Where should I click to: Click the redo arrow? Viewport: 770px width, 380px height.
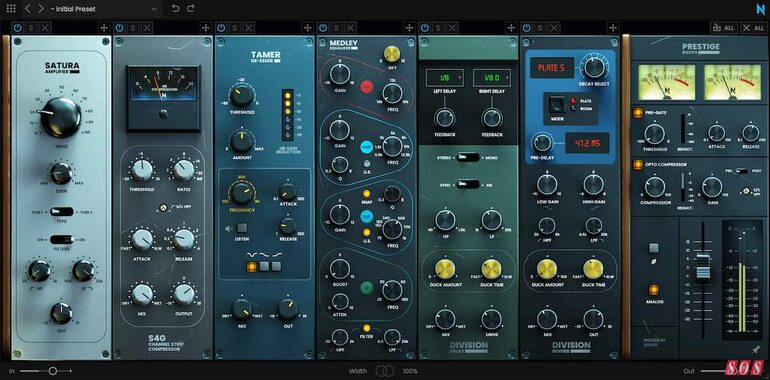pos(191,8)
